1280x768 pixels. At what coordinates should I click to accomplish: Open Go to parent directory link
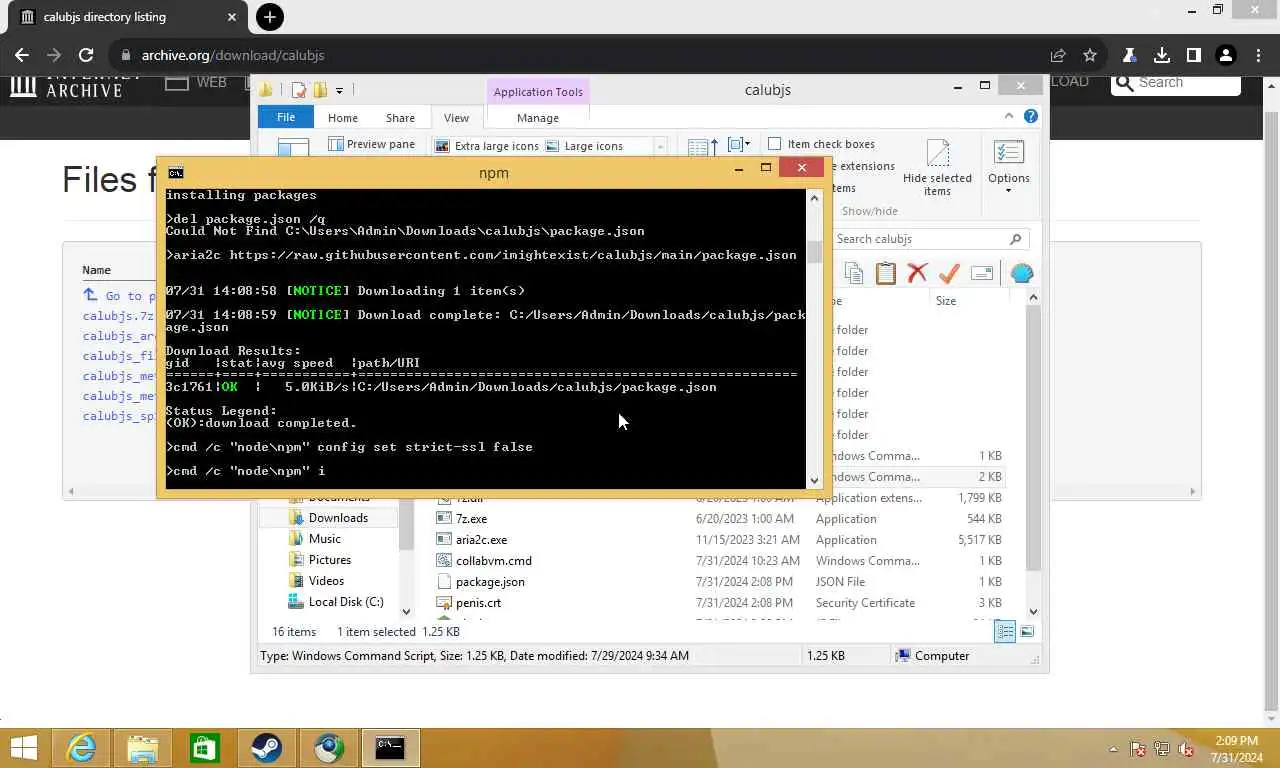(120, 295)
